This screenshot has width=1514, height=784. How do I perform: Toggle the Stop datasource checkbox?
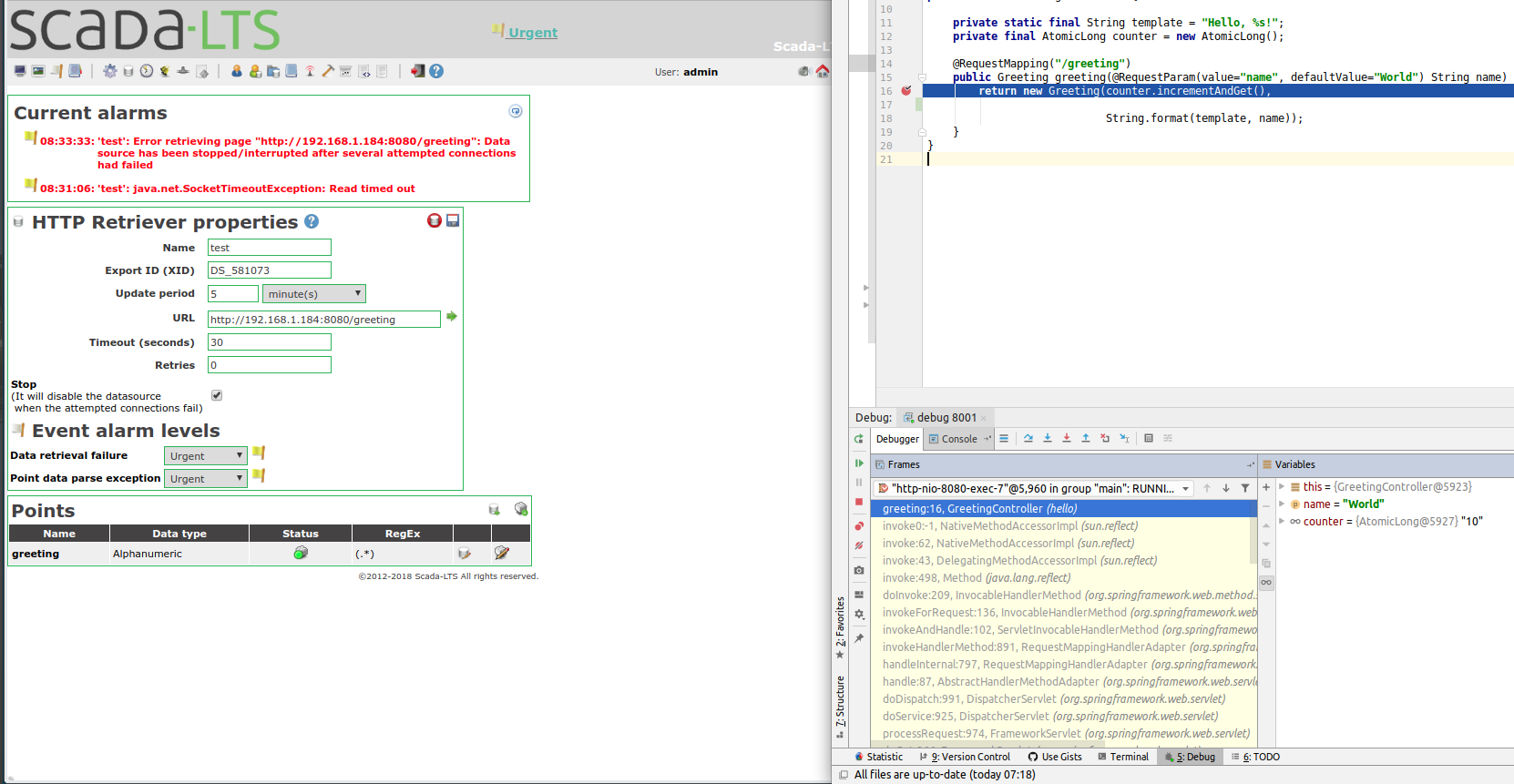(217, 395)
